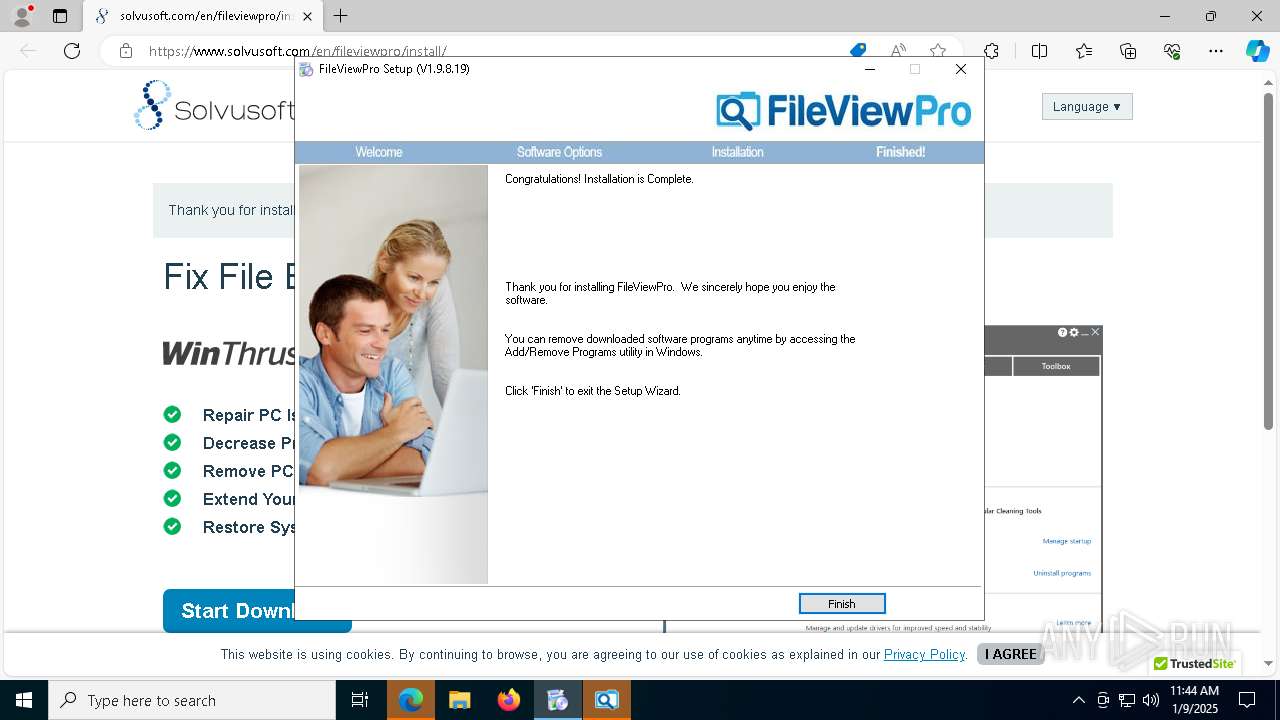
Task: Open the Welcome step tab in setup
Action: [379, 152]
